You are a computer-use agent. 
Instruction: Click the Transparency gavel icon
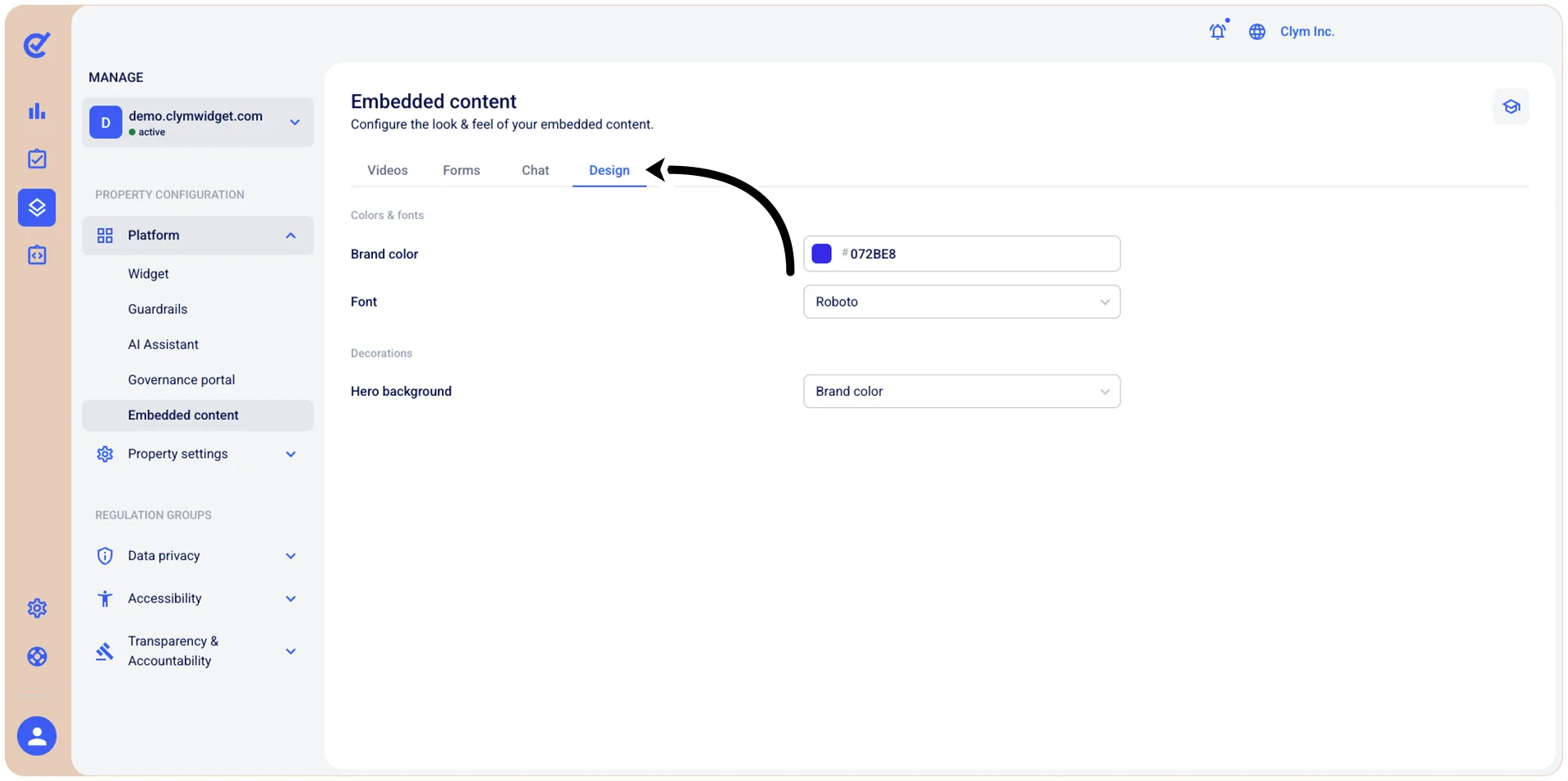[105, 652]
